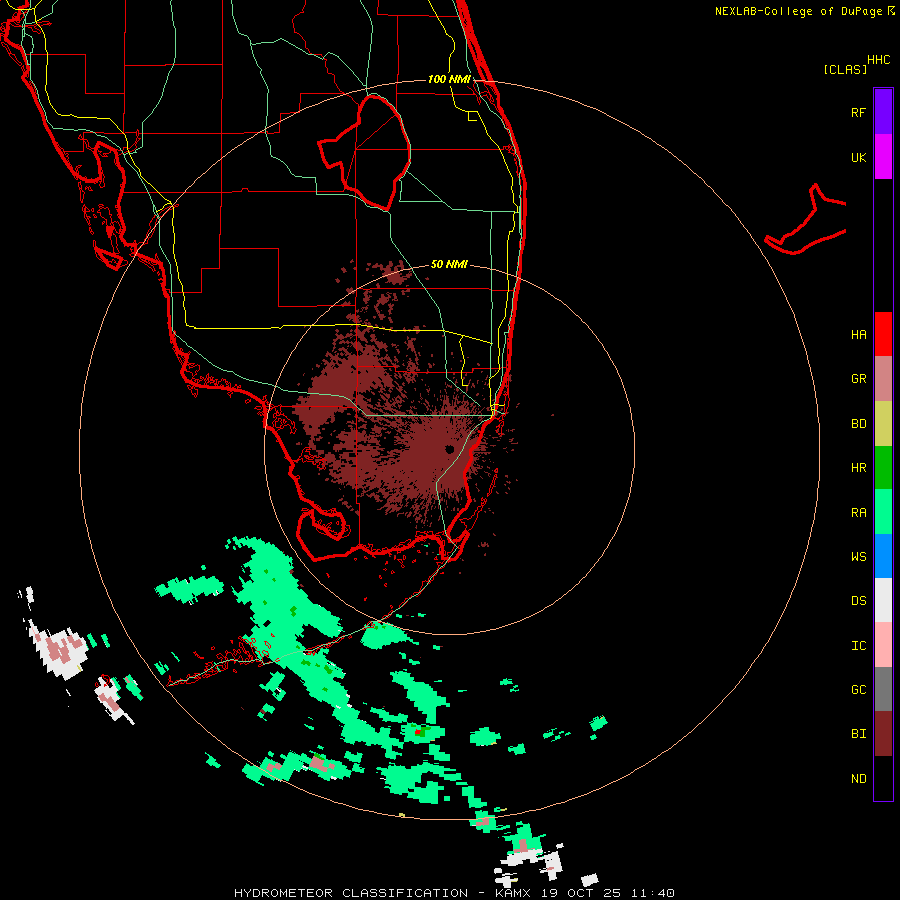Click the WS blue legend swatch
Viewport: 900px width, 900px height.
pyautogui.click(x=883, y=556)
